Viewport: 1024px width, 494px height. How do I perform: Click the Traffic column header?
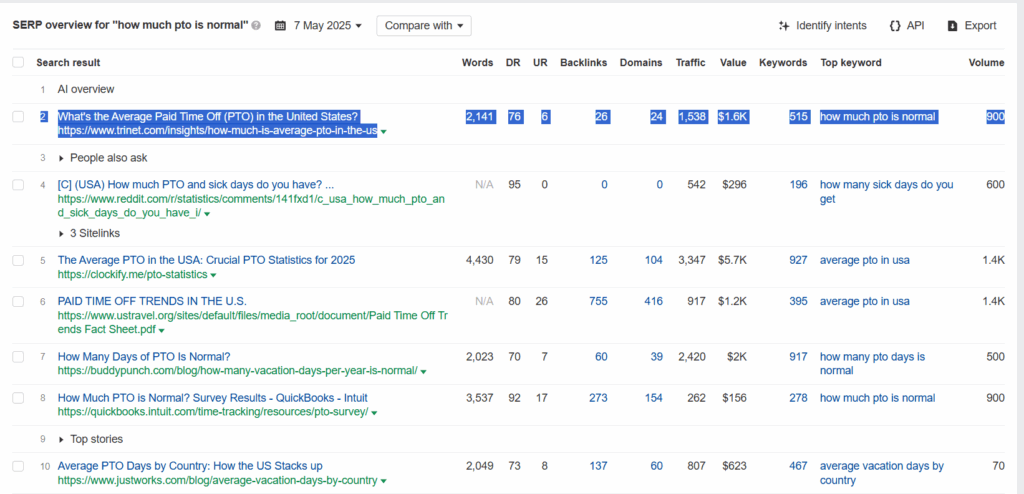690,63
